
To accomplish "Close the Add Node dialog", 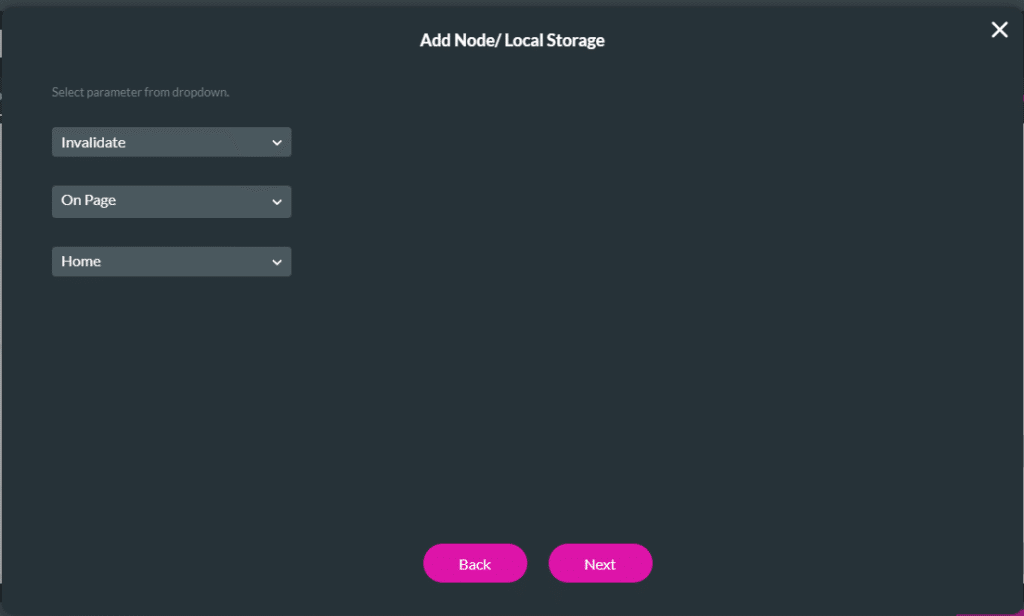I will pos(999,30).
